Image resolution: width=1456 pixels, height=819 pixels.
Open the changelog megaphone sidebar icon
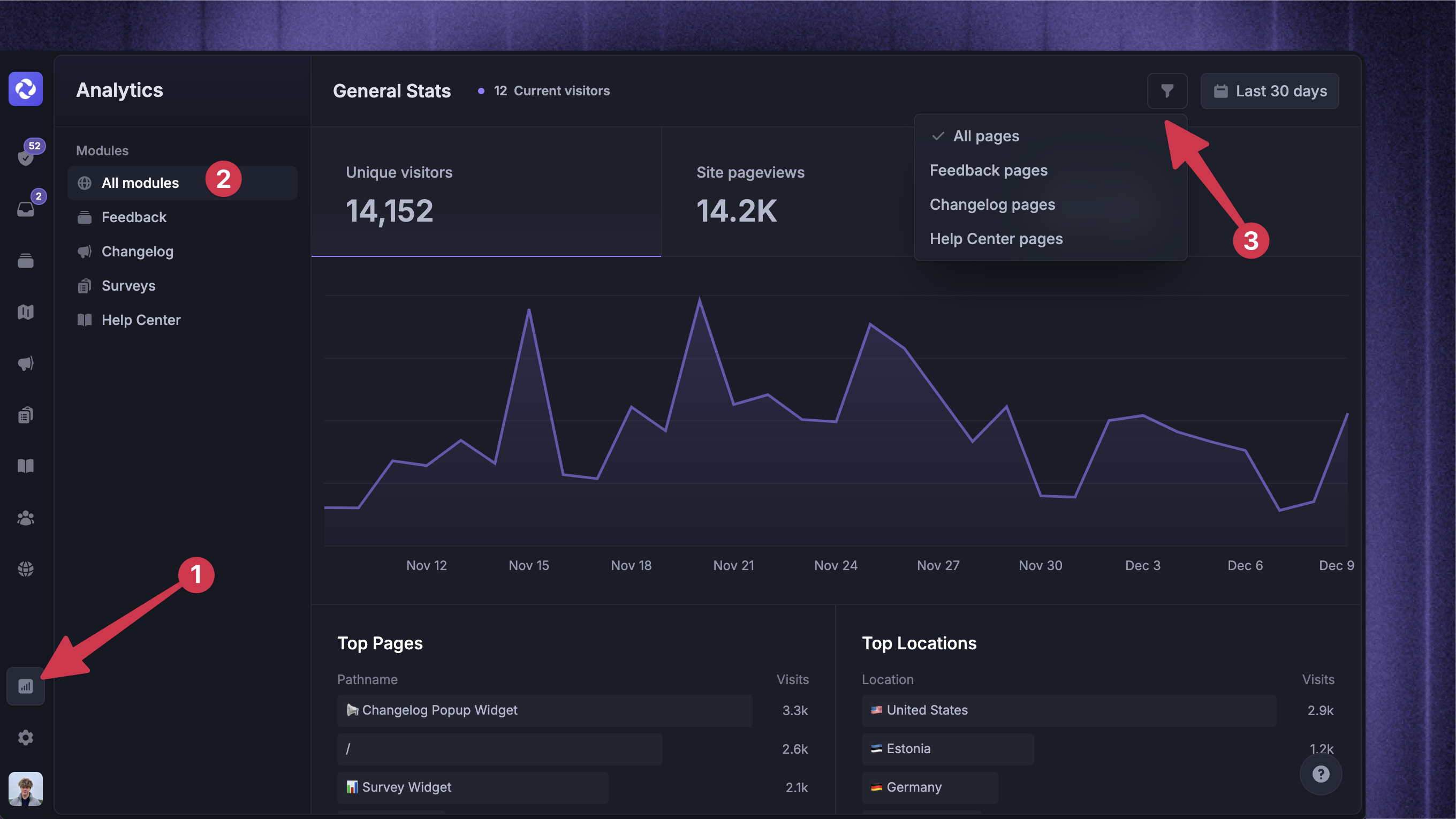click(x=26, y=363)
